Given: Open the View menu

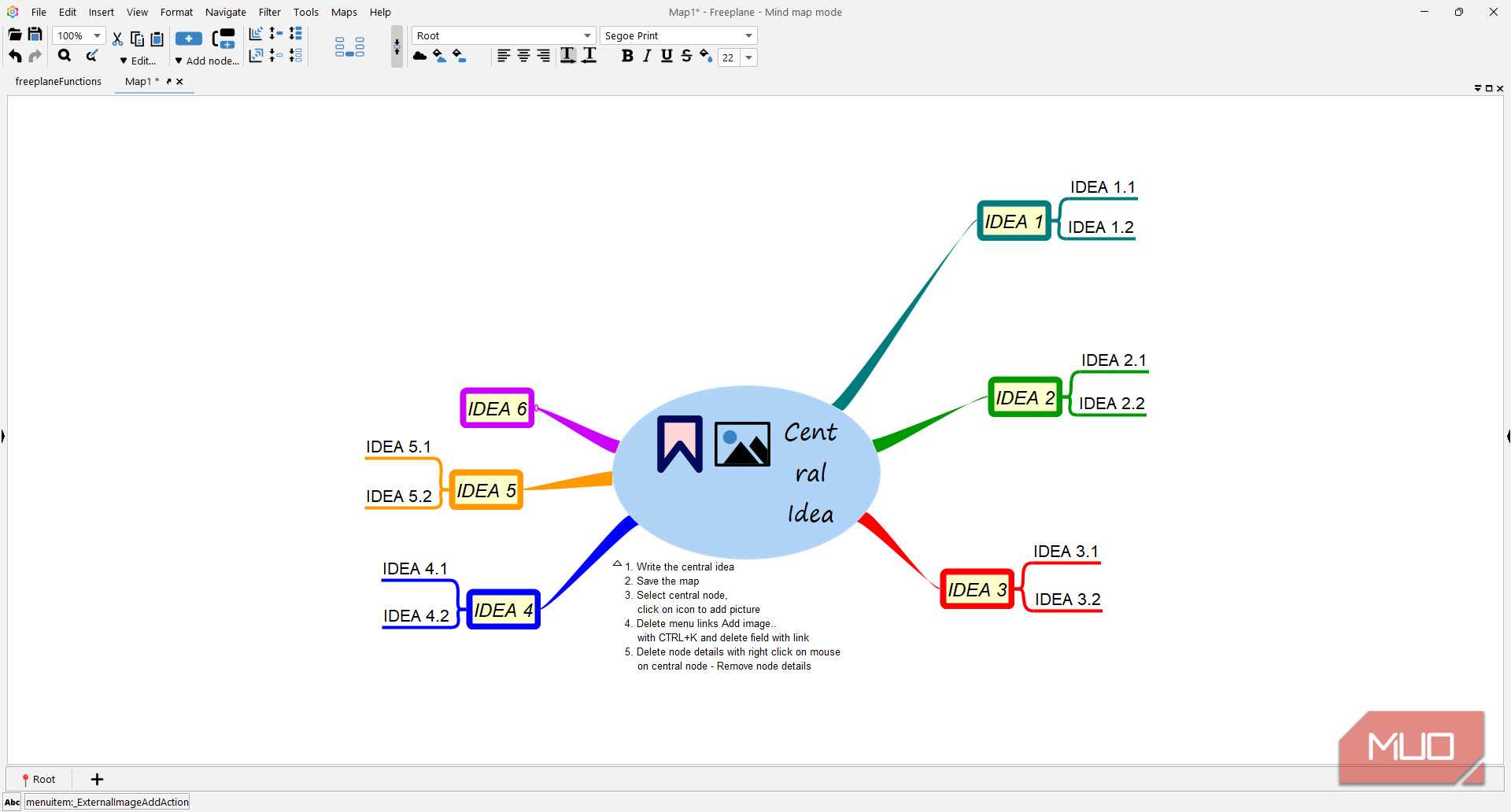Looking at the screenshot, I should pos(137,12).
